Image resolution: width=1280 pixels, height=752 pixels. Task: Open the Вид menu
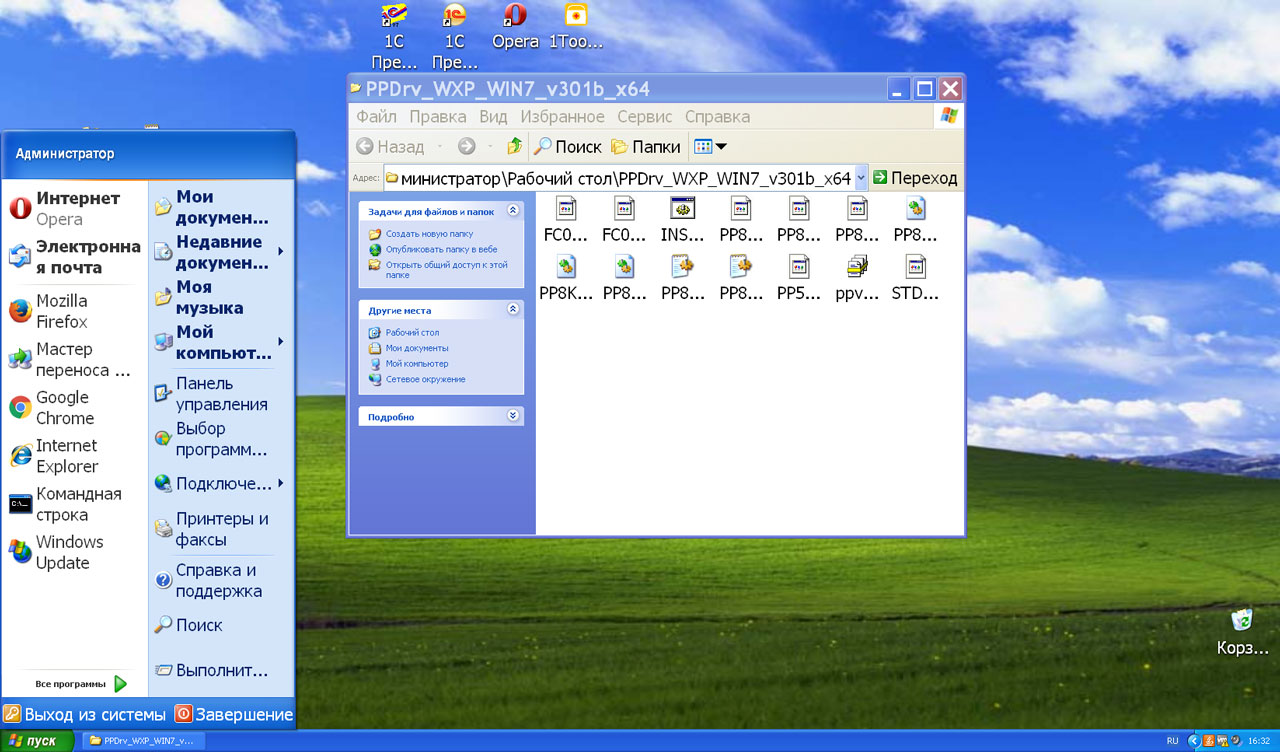493,117
